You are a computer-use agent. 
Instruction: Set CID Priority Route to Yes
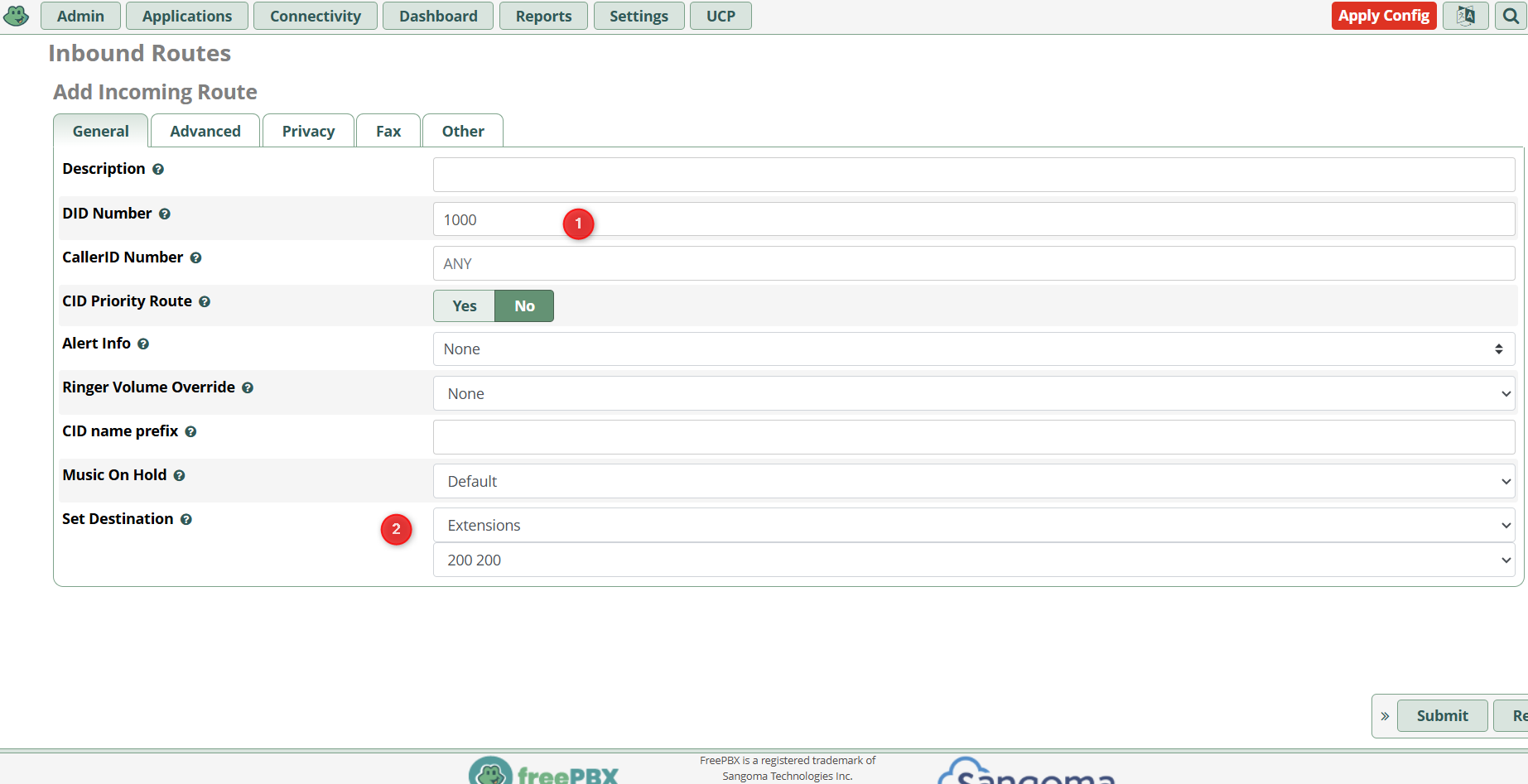tap(464, 305)
